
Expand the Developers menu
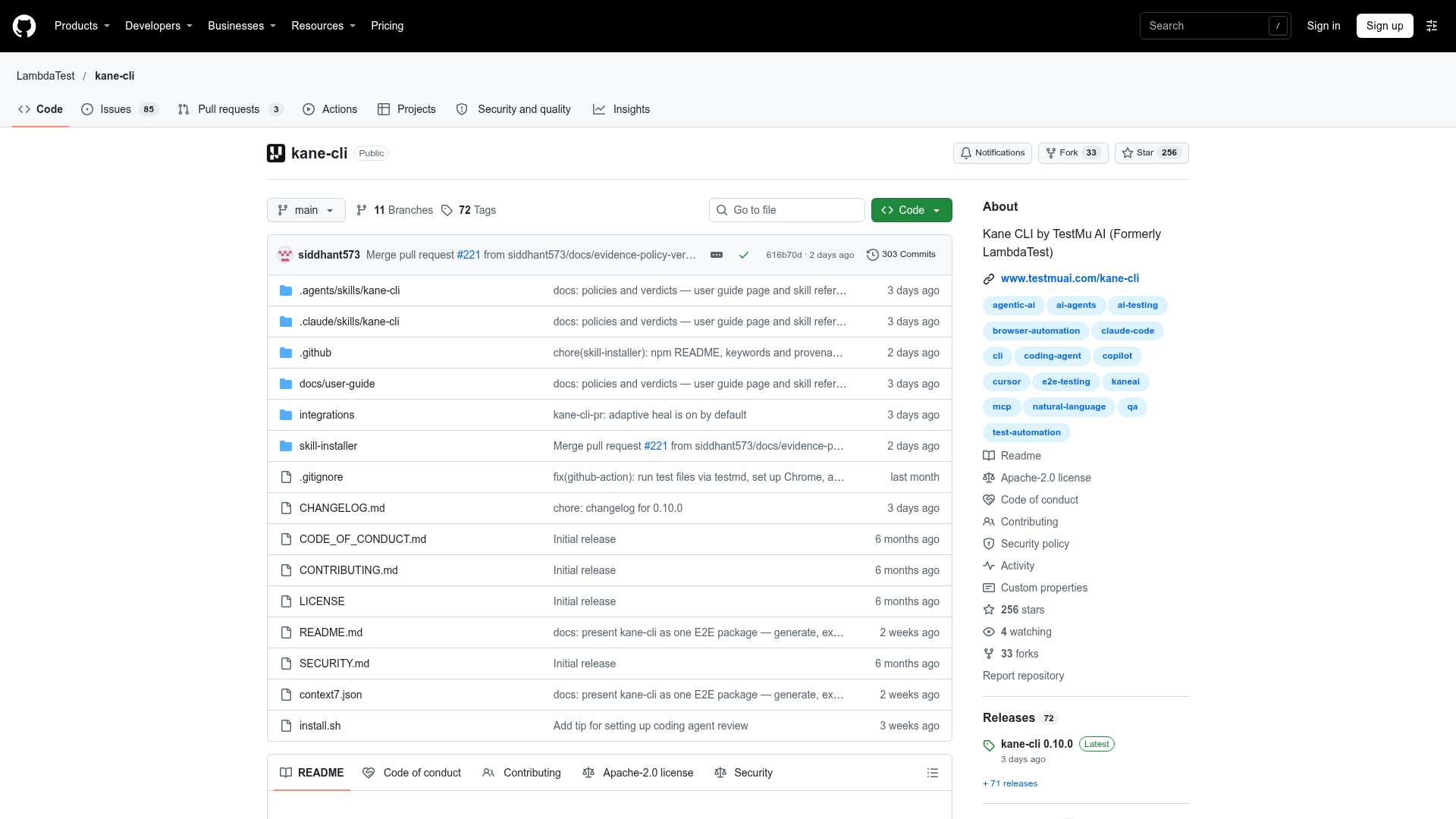click(158, 26)
